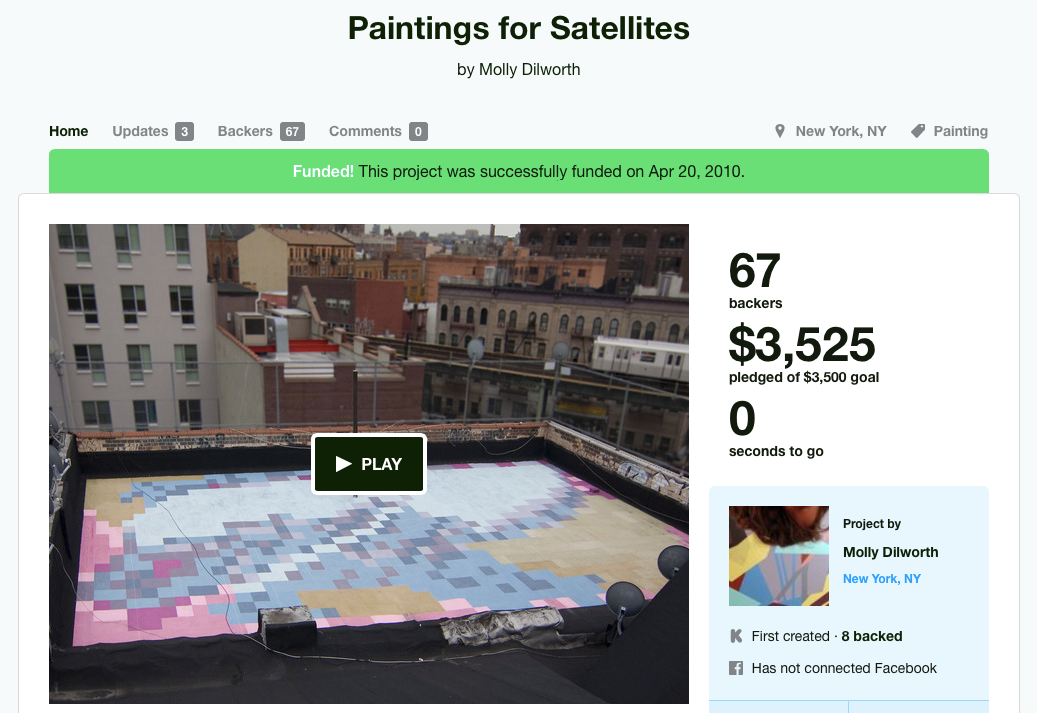Viewport: 1037px width, 713px height.
Task: Click the Kickstarter K icon
Action: coord(737,636)
